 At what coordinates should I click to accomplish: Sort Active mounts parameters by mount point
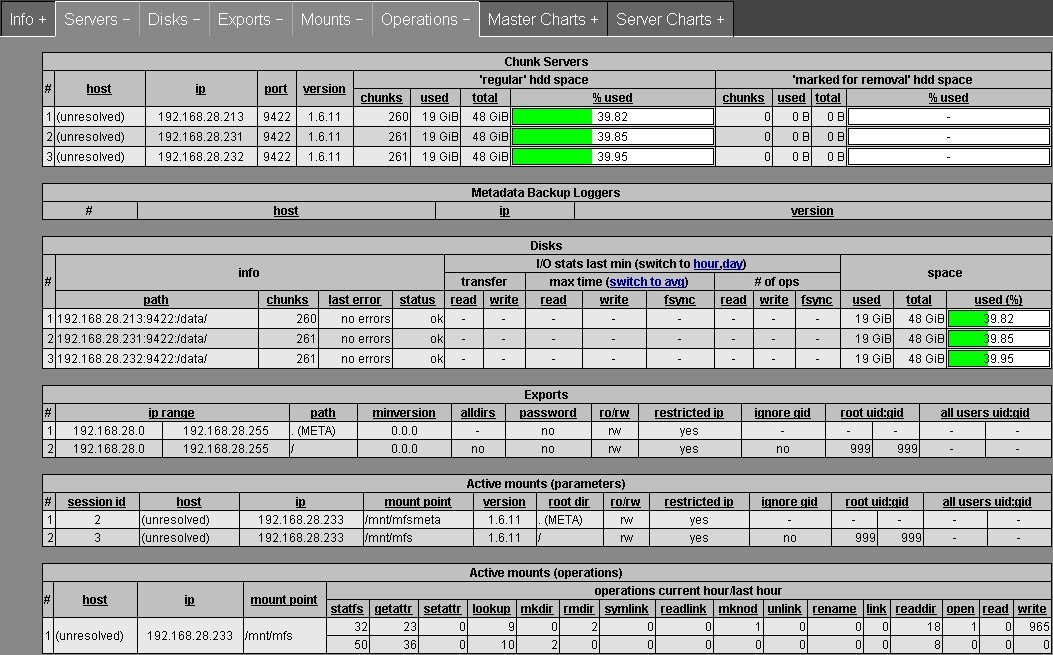pyautogui.click(x=418, y=501)
